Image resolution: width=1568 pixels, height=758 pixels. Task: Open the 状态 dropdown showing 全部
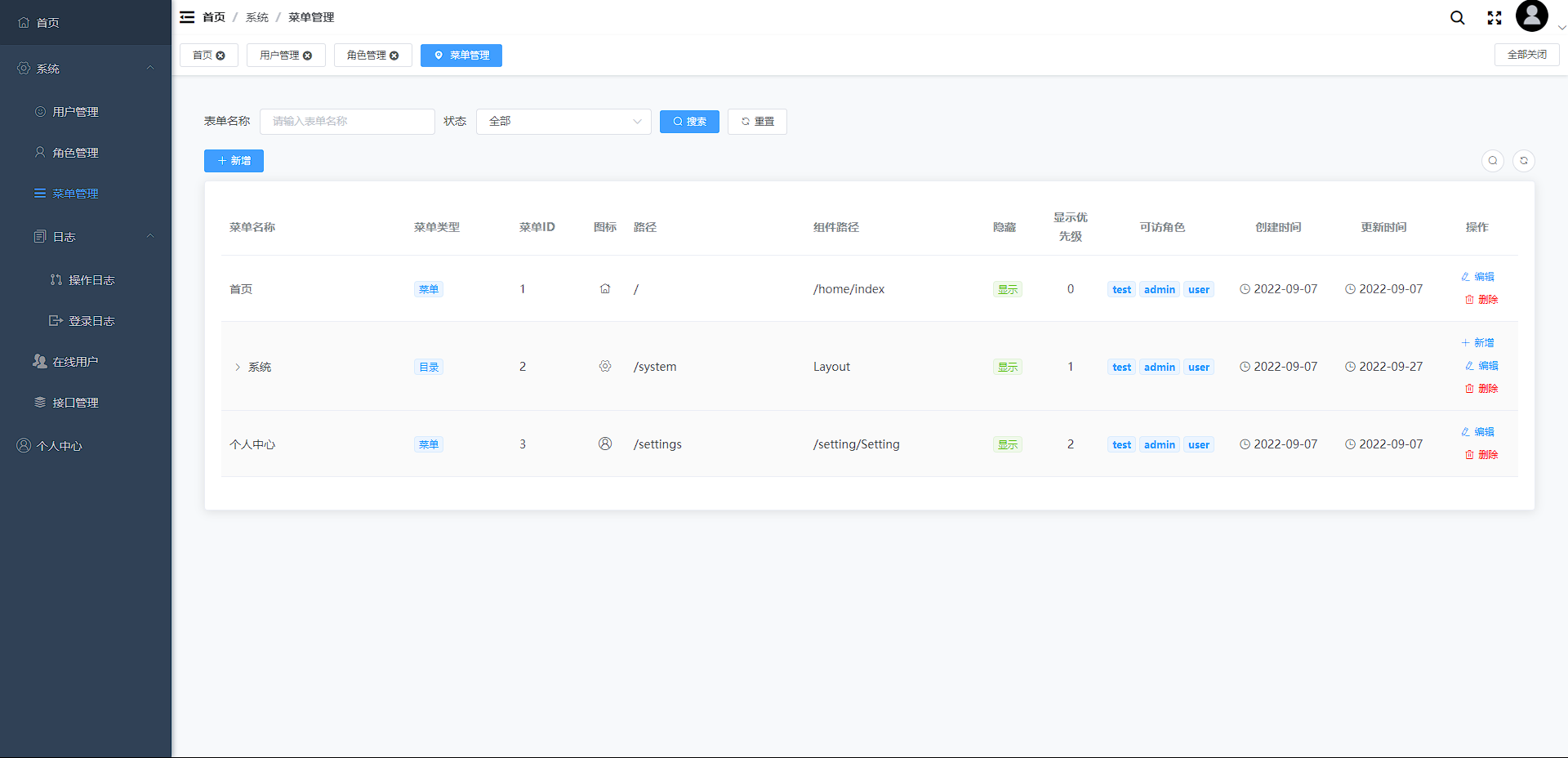click(x=563, y=122)
